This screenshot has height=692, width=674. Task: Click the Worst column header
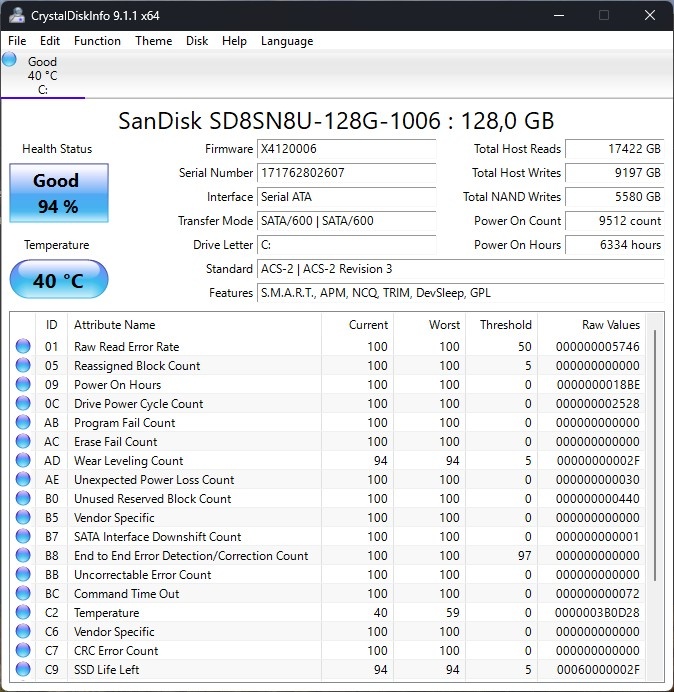[429, 325]
